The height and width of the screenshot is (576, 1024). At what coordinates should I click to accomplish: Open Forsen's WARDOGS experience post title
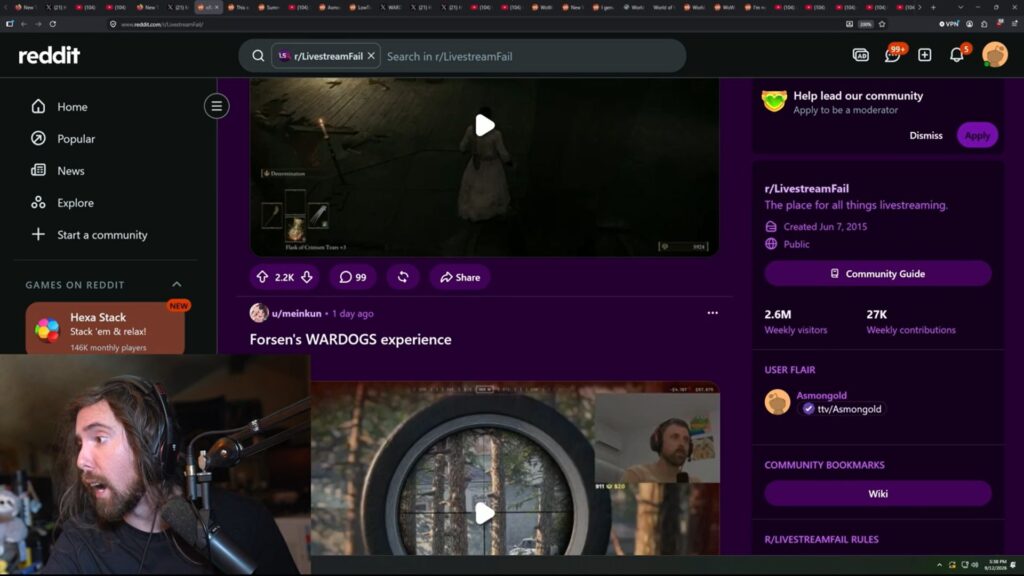coord(350,340)
